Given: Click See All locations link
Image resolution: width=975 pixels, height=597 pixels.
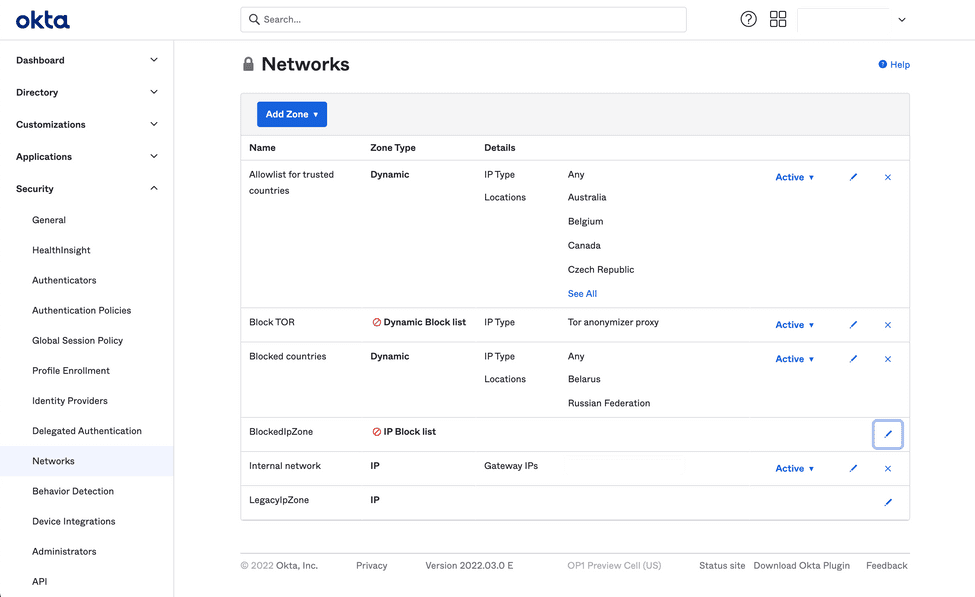Looking at the screenshot, I should [x=582, y=294].
